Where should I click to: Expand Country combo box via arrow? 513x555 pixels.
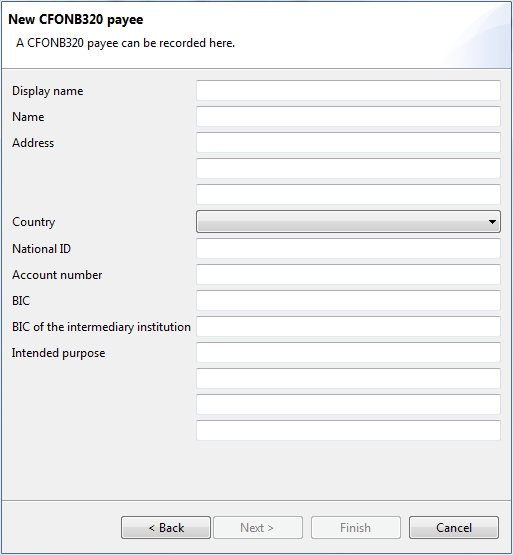click(x=492, y=222)
